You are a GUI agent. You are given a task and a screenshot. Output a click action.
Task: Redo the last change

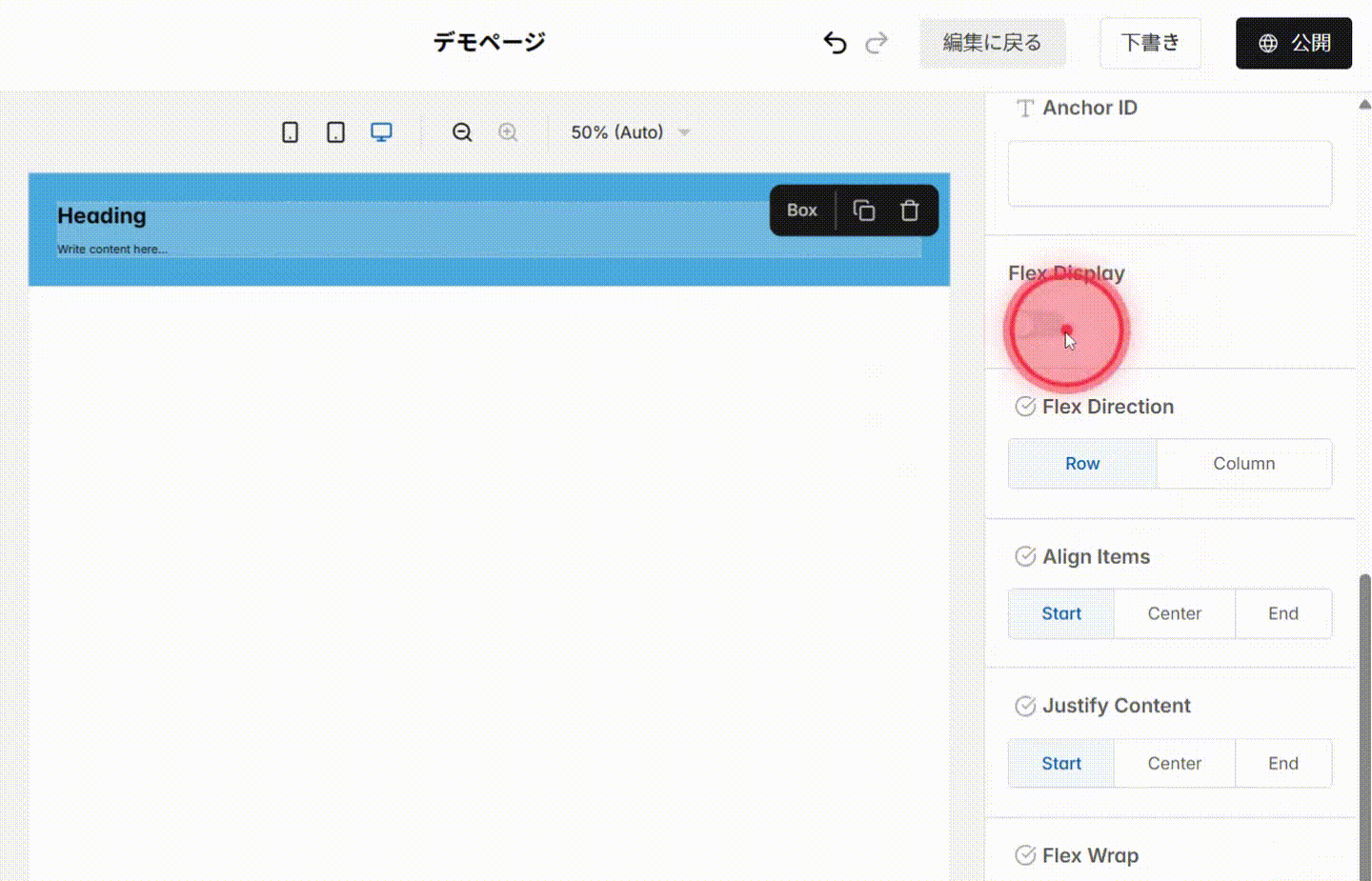(877, 42)
